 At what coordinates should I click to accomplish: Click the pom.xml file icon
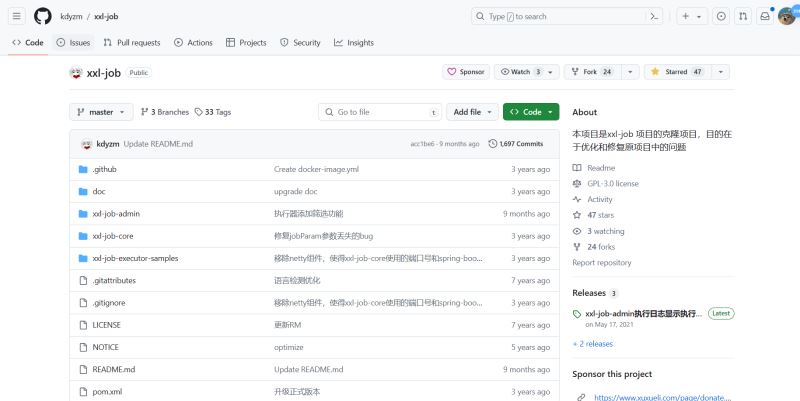(83, 392)
